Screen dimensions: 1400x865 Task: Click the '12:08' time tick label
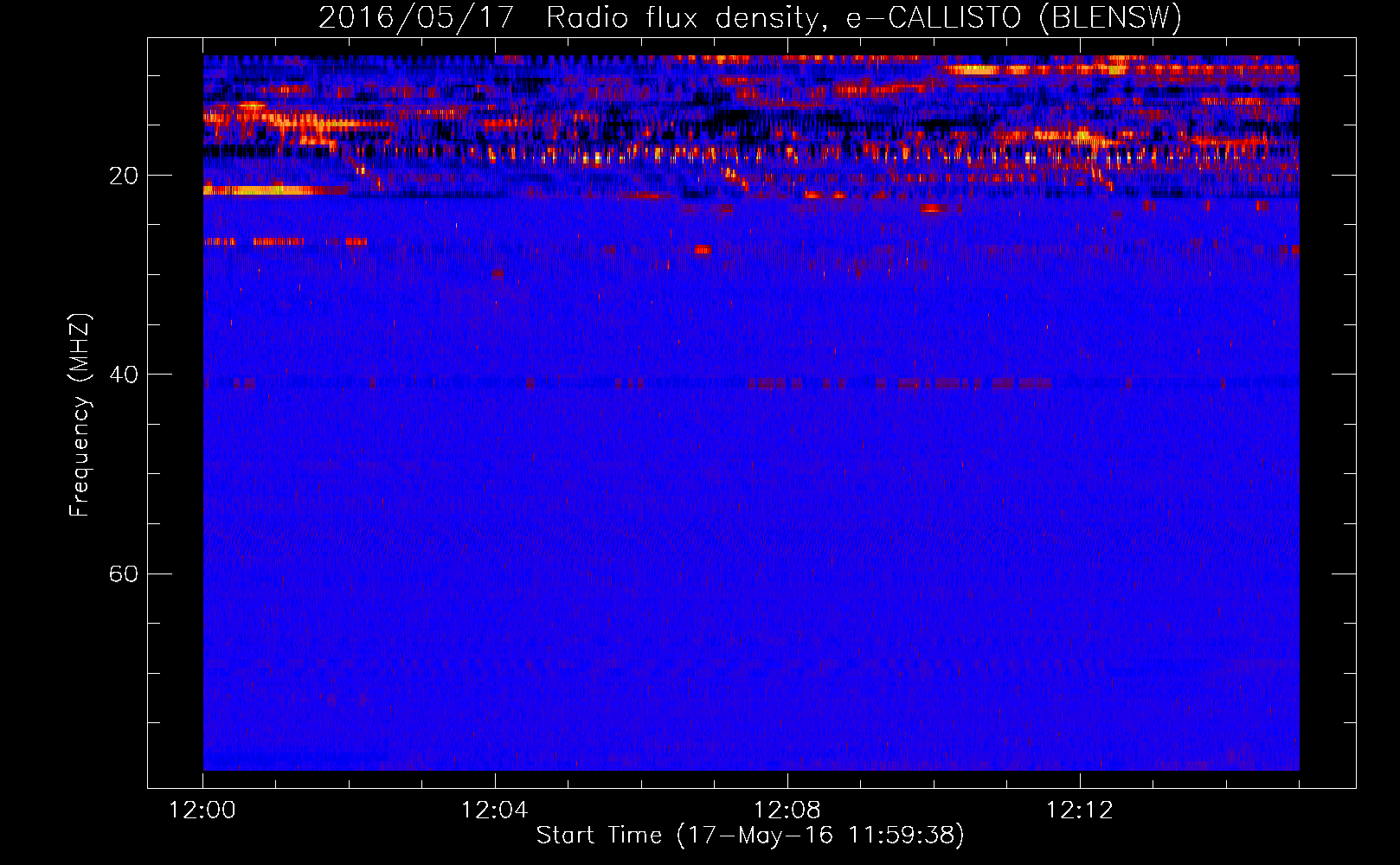tap(787, 811)
